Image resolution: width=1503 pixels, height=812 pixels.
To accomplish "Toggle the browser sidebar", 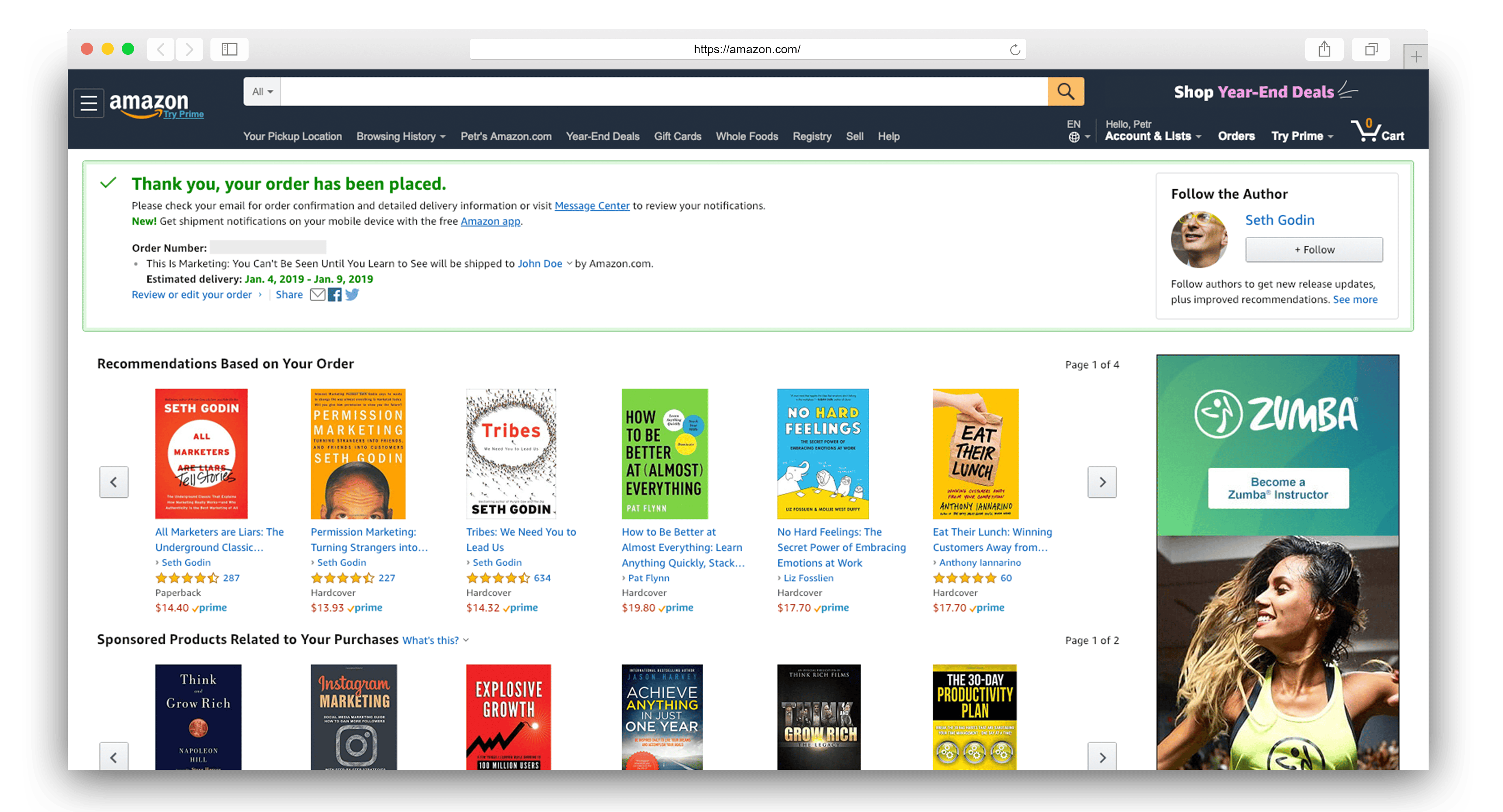I will 229,49.
